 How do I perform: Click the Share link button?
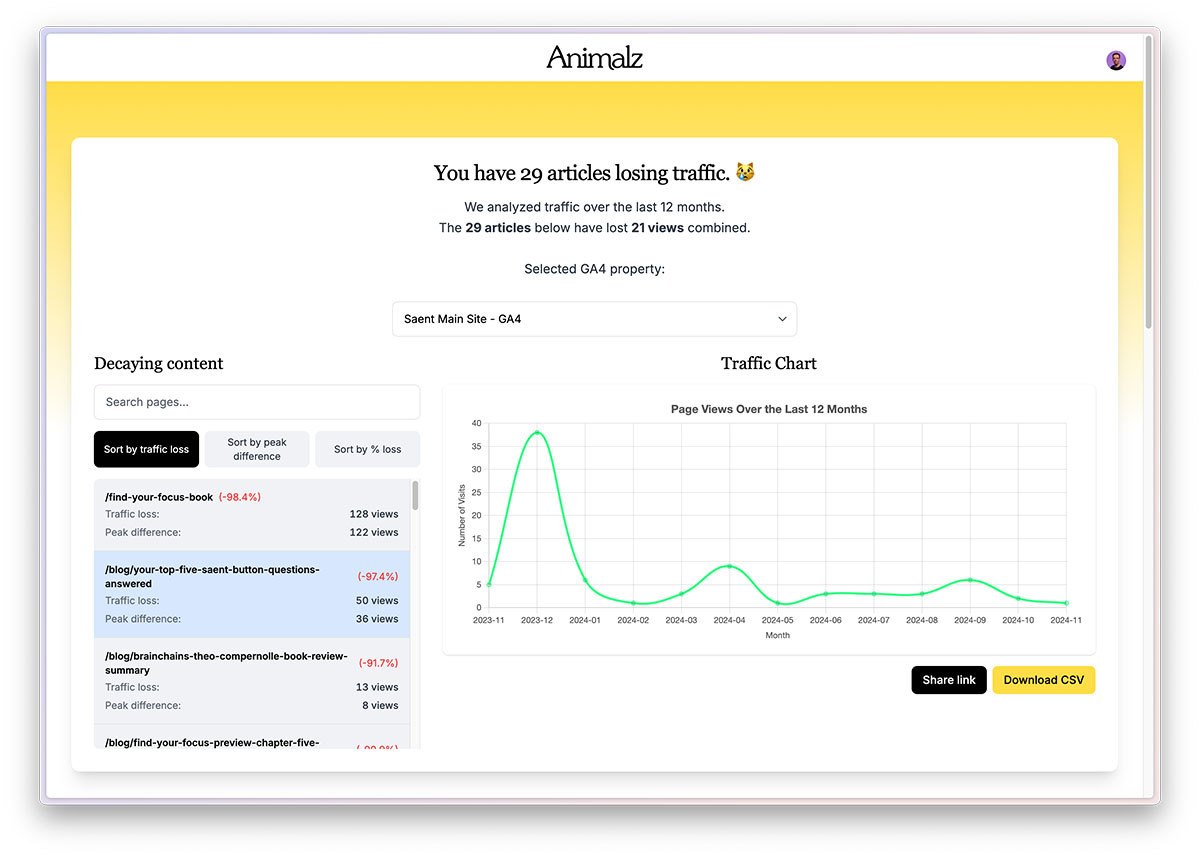pyautogui.click(x=949, y=680)
